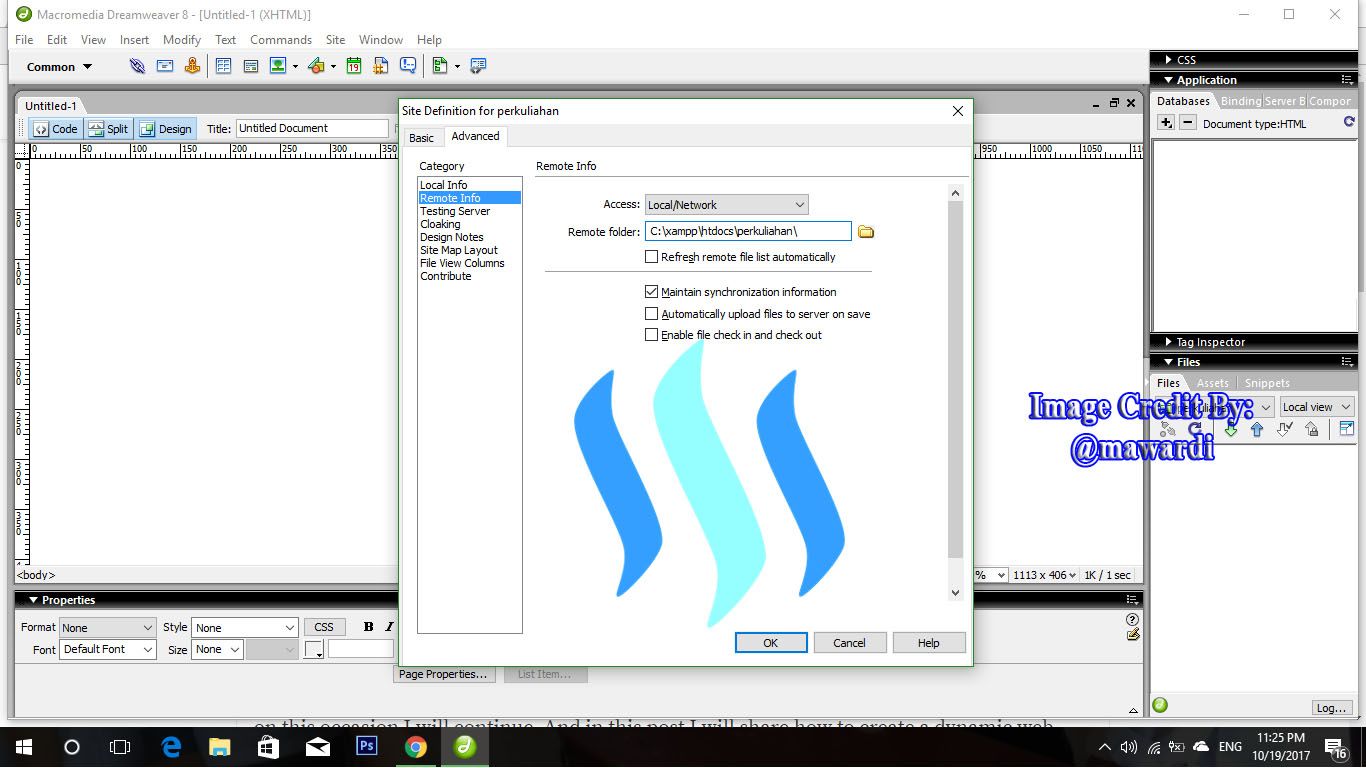This screenshot has width=1366, height=768.
Task: Click Help in Site Definition dialog
Action: click(x=929, y=643)
